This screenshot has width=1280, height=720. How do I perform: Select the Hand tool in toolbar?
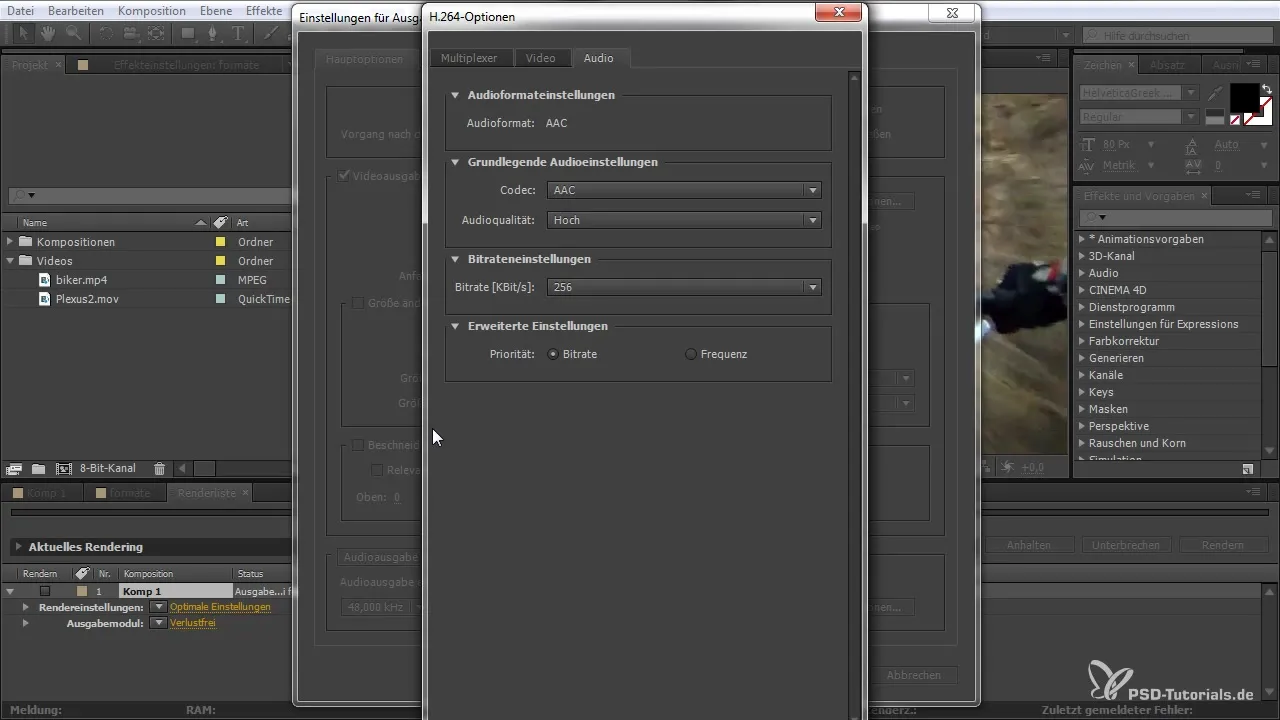[49, 33]
